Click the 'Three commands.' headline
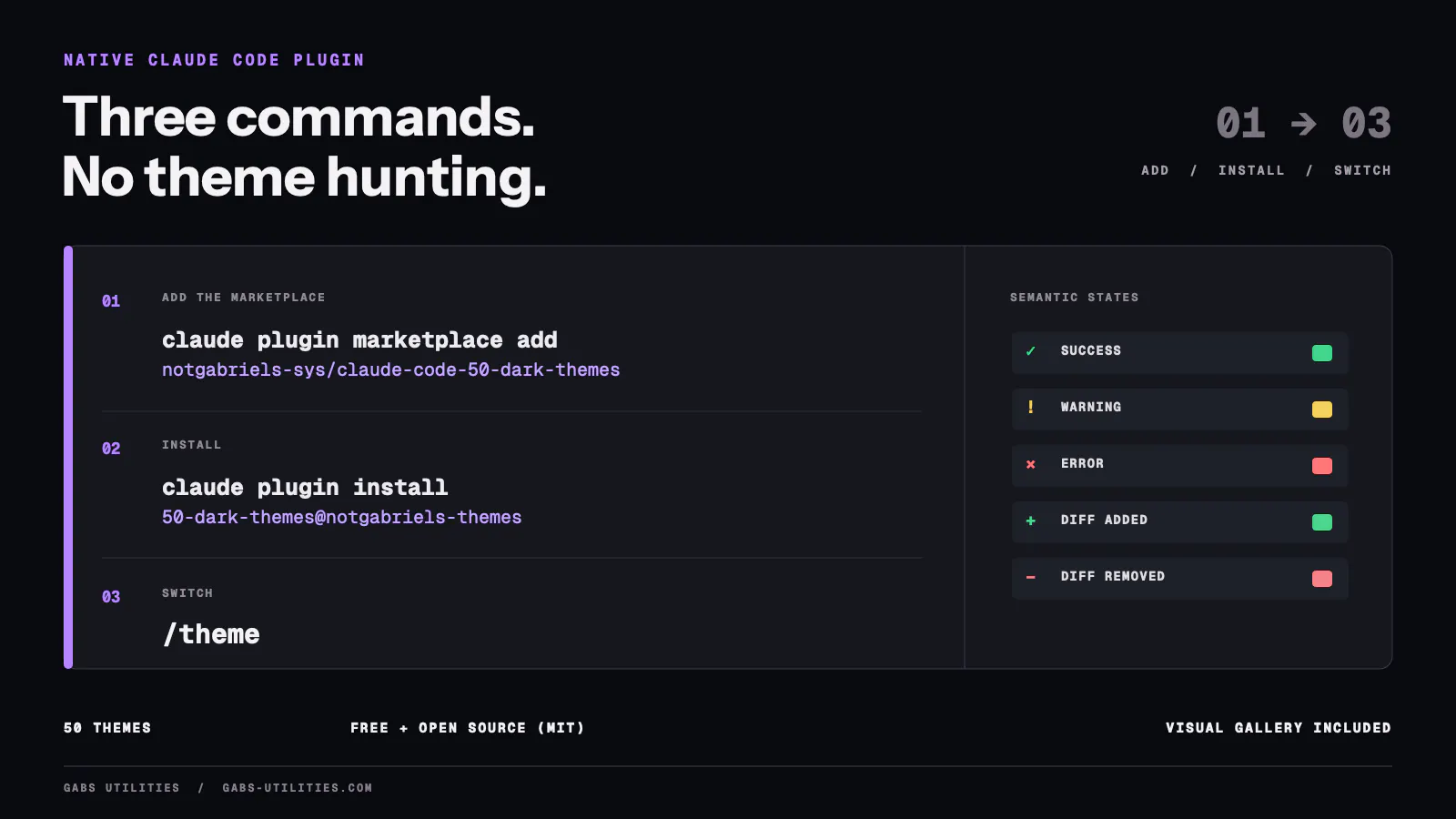The width and height of the screenshot is (1456, 819). pyautogui.click(x=298, y=117)
